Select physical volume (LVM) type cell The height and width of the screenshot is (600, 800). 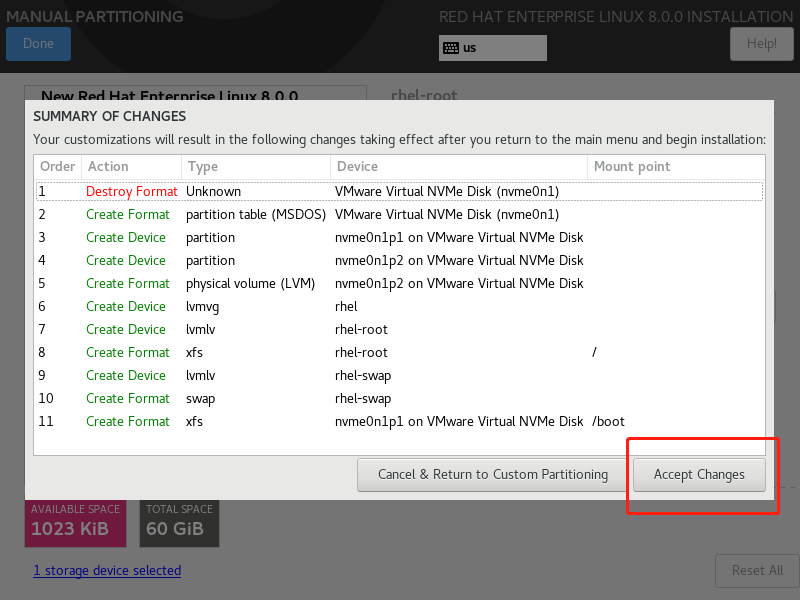pos(250,283)
